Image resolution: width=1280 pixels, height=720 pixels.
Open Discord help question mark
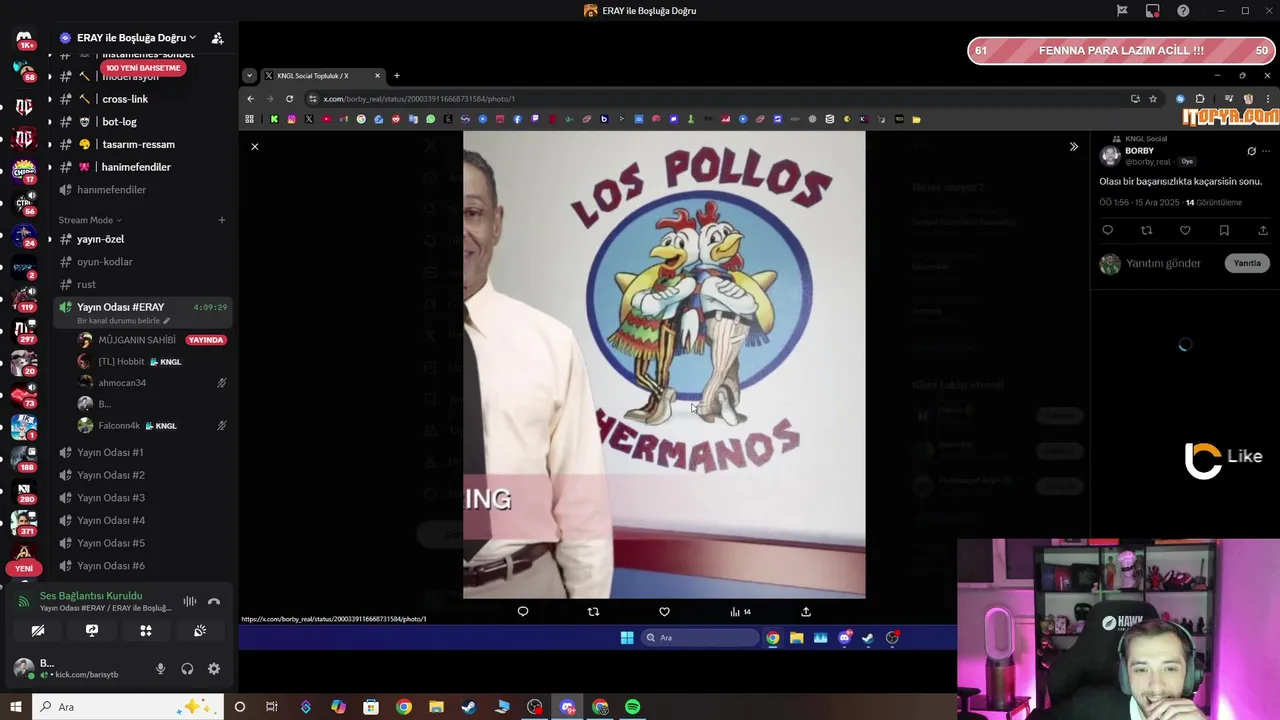pyautogui.click(x=1183, y=11)
